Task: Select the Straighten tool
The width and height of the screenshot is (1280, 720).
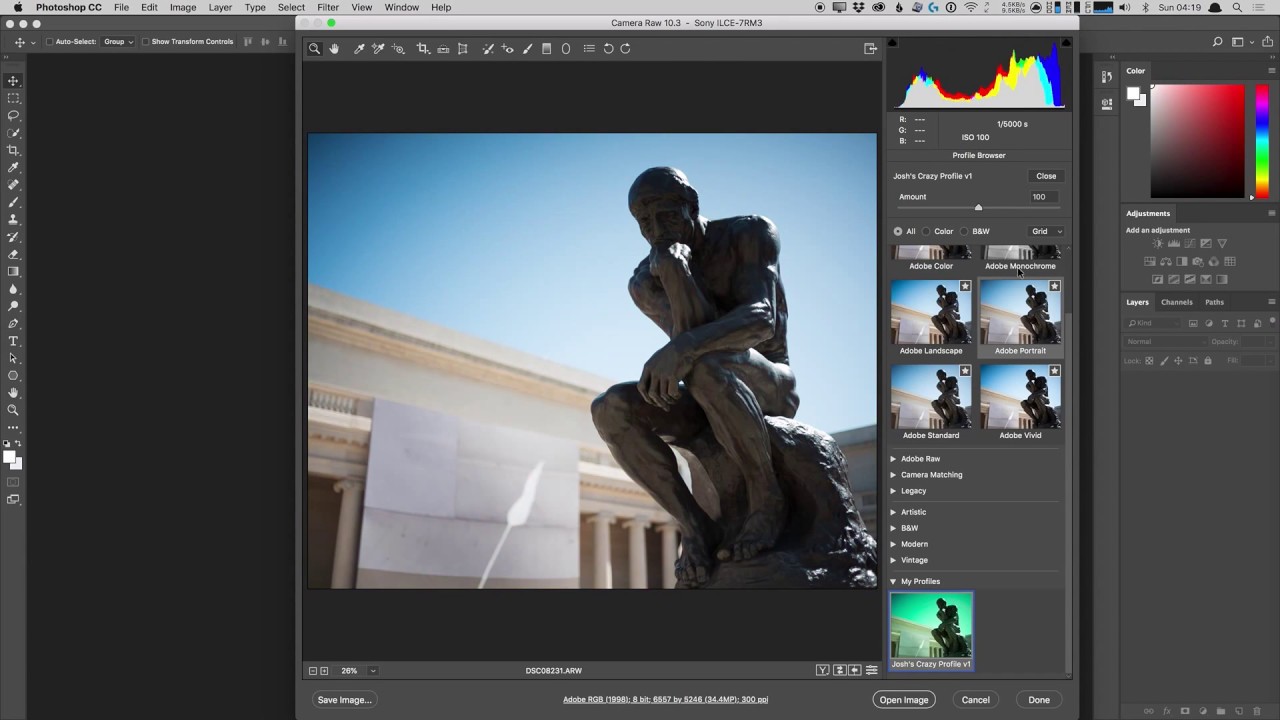Action: (443, 48)
